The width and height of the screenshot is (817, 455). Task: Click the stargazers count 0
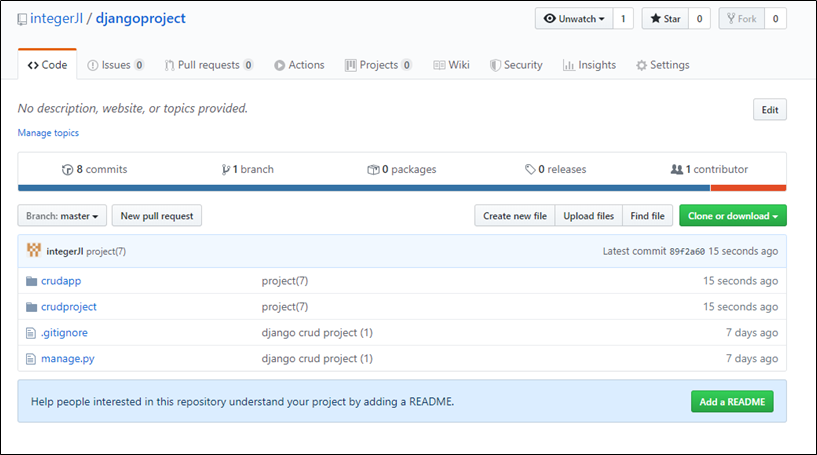pos(699,19)
